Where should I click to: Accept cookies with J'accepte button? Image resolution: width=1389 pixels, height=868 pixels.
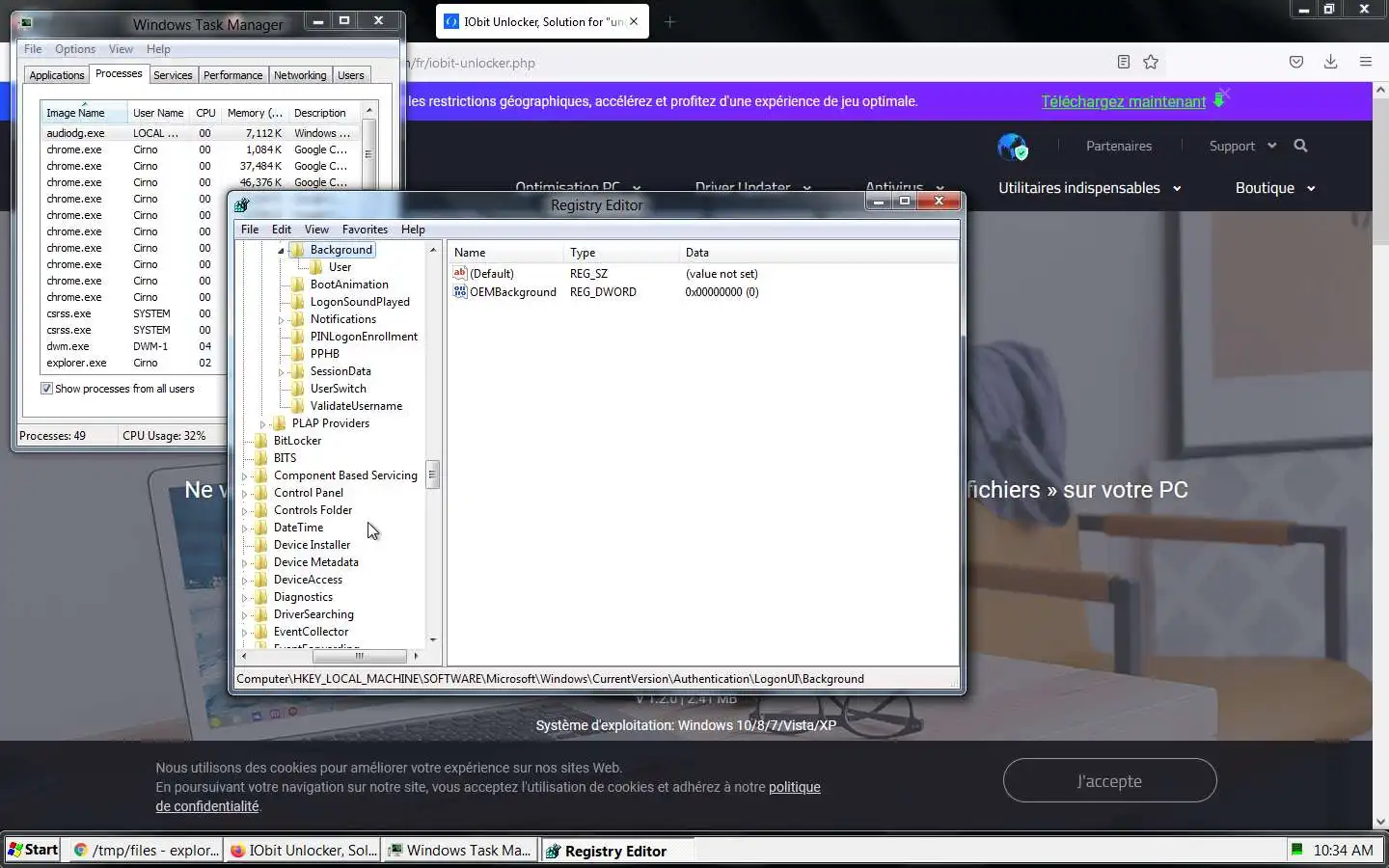[1109, 780]
